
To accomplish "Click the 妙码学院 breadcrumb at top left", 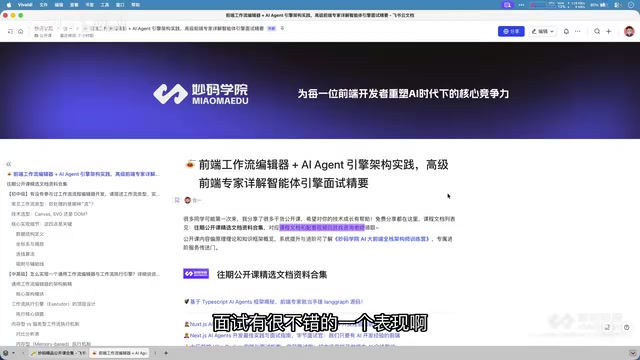I will point(44,29).
